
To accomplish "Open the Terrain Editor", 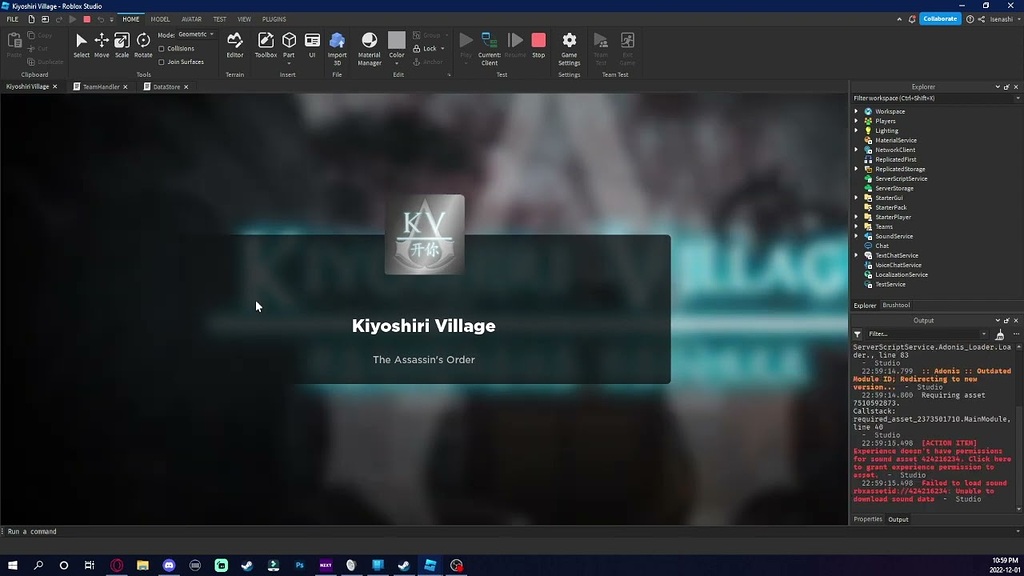I will [234, 46].
